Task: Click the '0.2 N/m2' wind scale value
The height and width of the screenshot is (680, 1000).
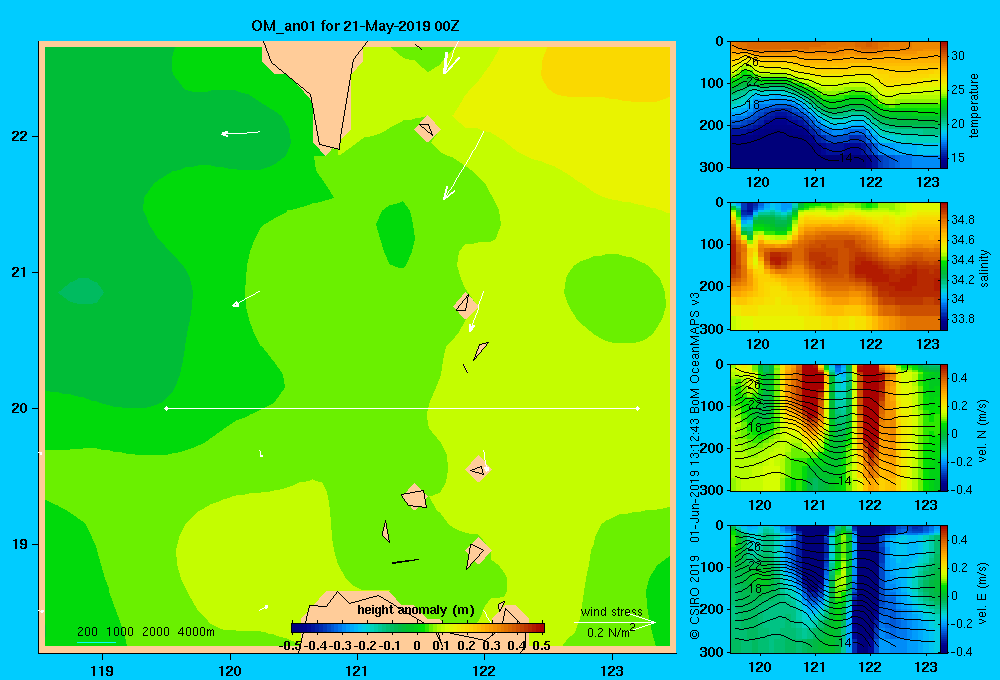Action: pyautogui.click(x=610, y=632)
